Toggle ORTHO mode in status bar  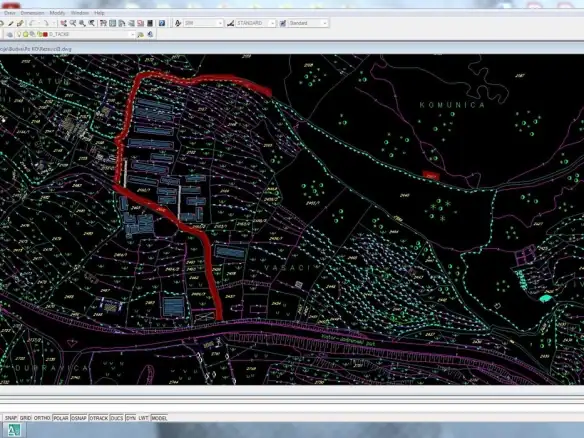(x=42, y=418)
